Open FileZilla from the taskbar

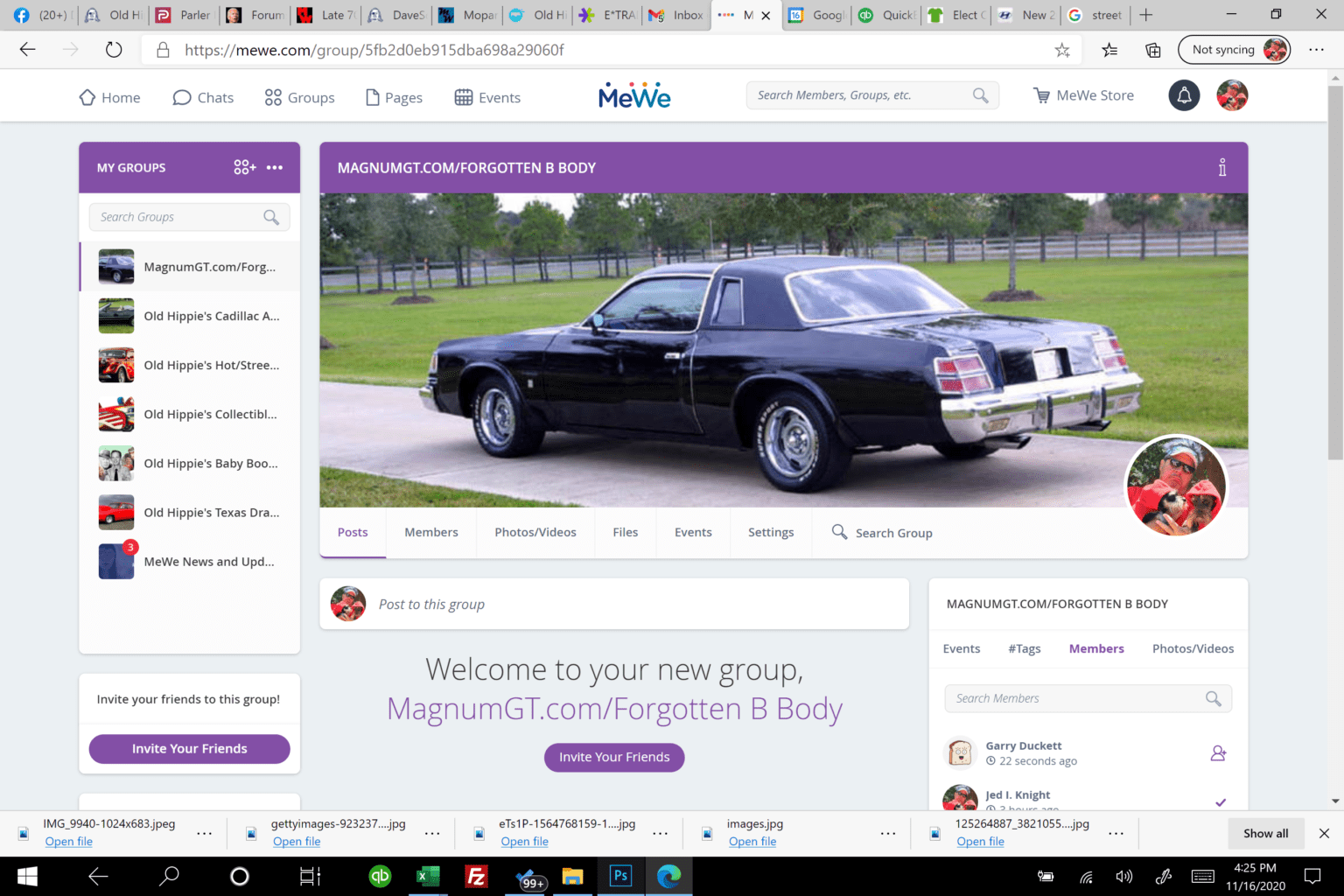[x=476, y=876]
